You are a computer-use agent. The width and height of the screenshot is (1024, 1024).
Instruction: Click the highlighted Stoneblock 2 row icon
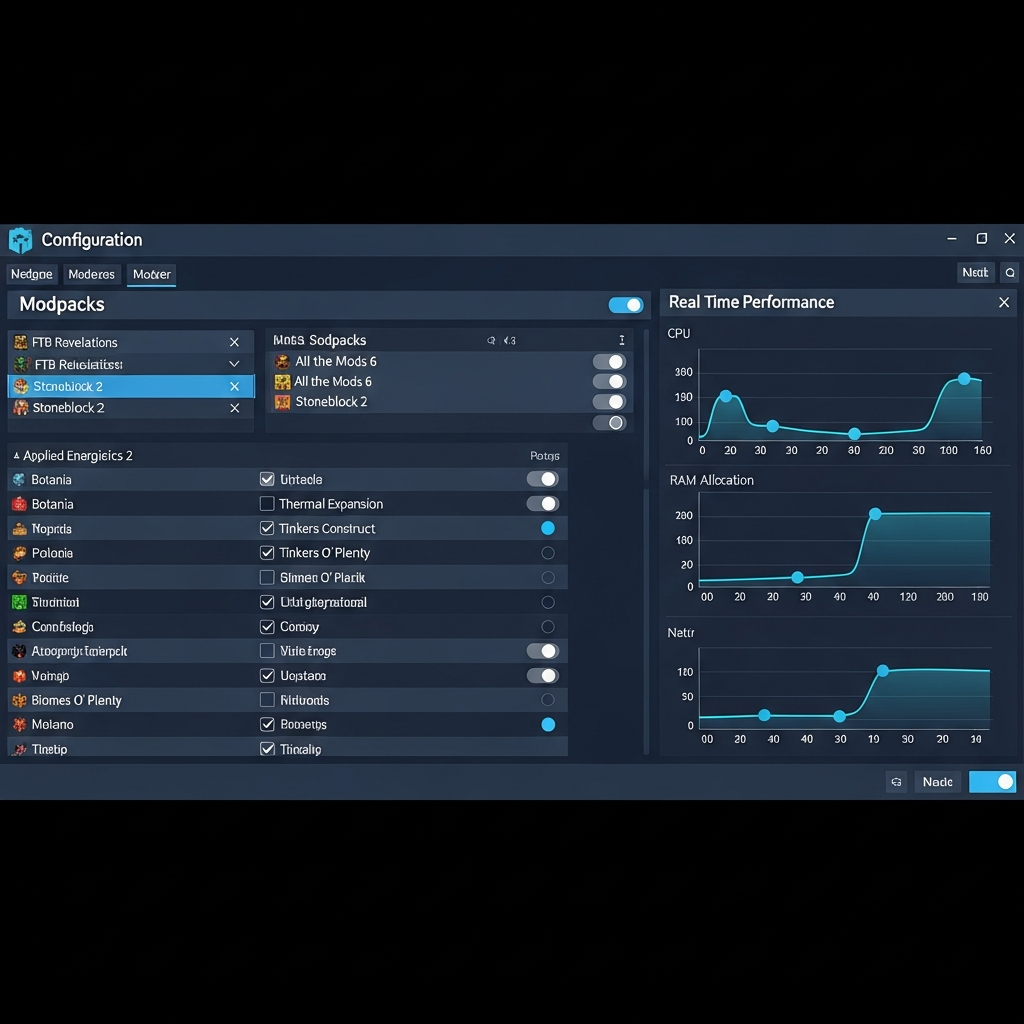tap(21, 386)
